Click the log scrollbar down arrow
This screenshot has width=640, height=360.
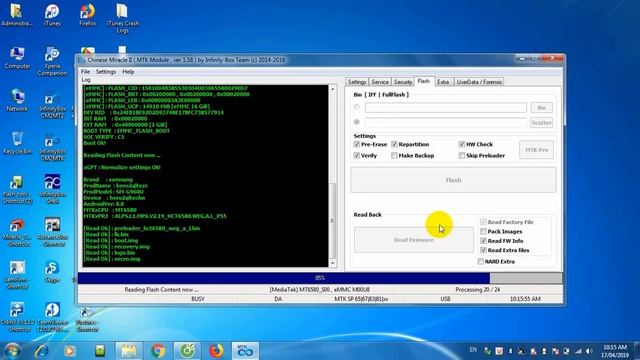pyautogui.click(x=332, y=263)
